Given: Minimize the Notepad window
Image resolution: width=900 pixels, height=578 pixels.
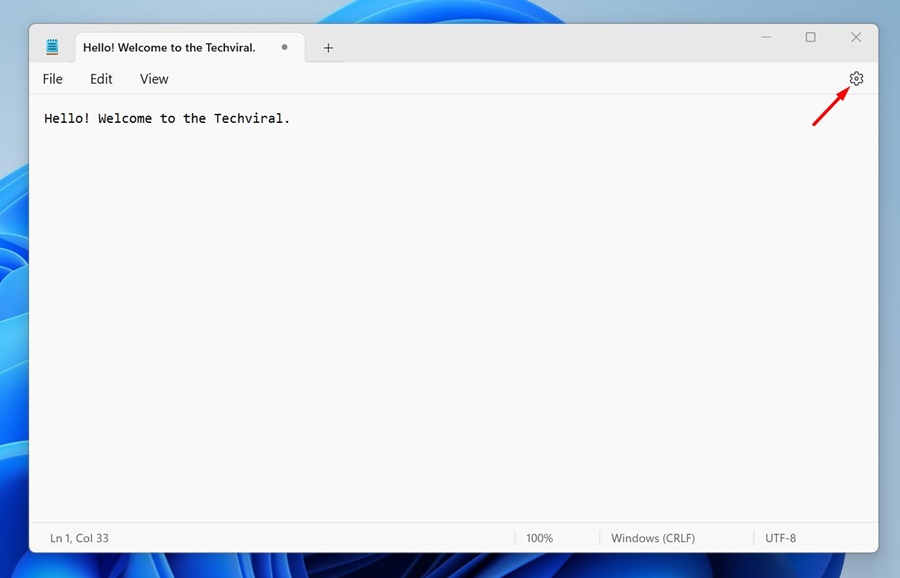Looking at the screenshot, I should click(766, 37).
